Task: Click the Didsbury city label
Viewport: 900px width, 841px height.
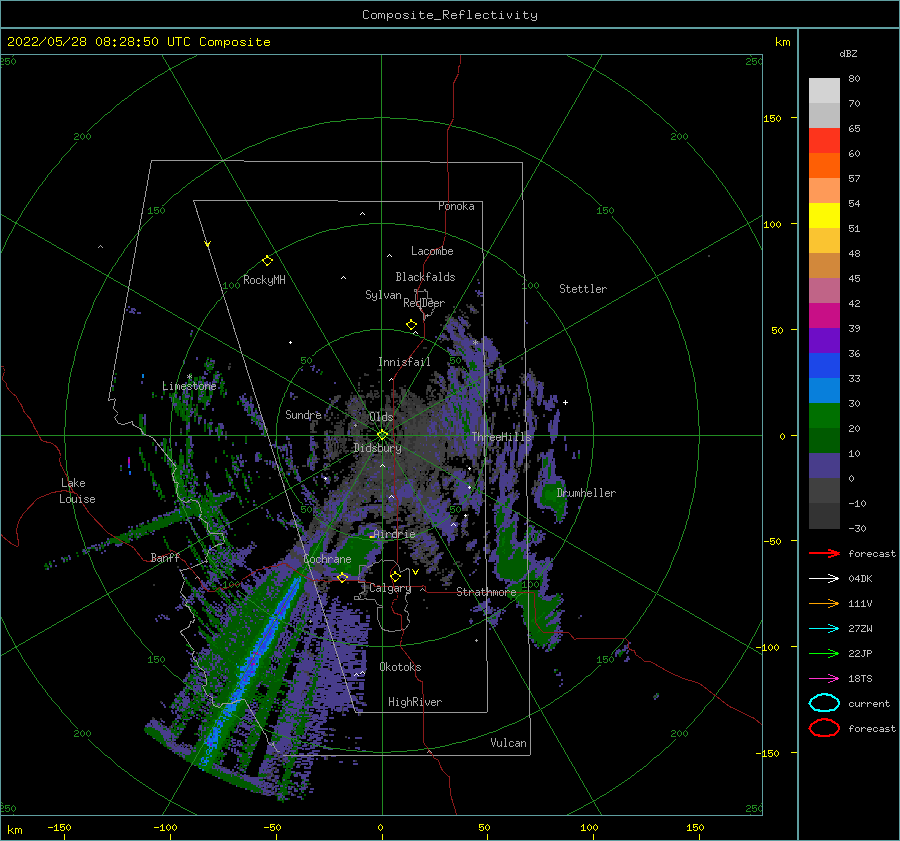Action: [378, 448]
